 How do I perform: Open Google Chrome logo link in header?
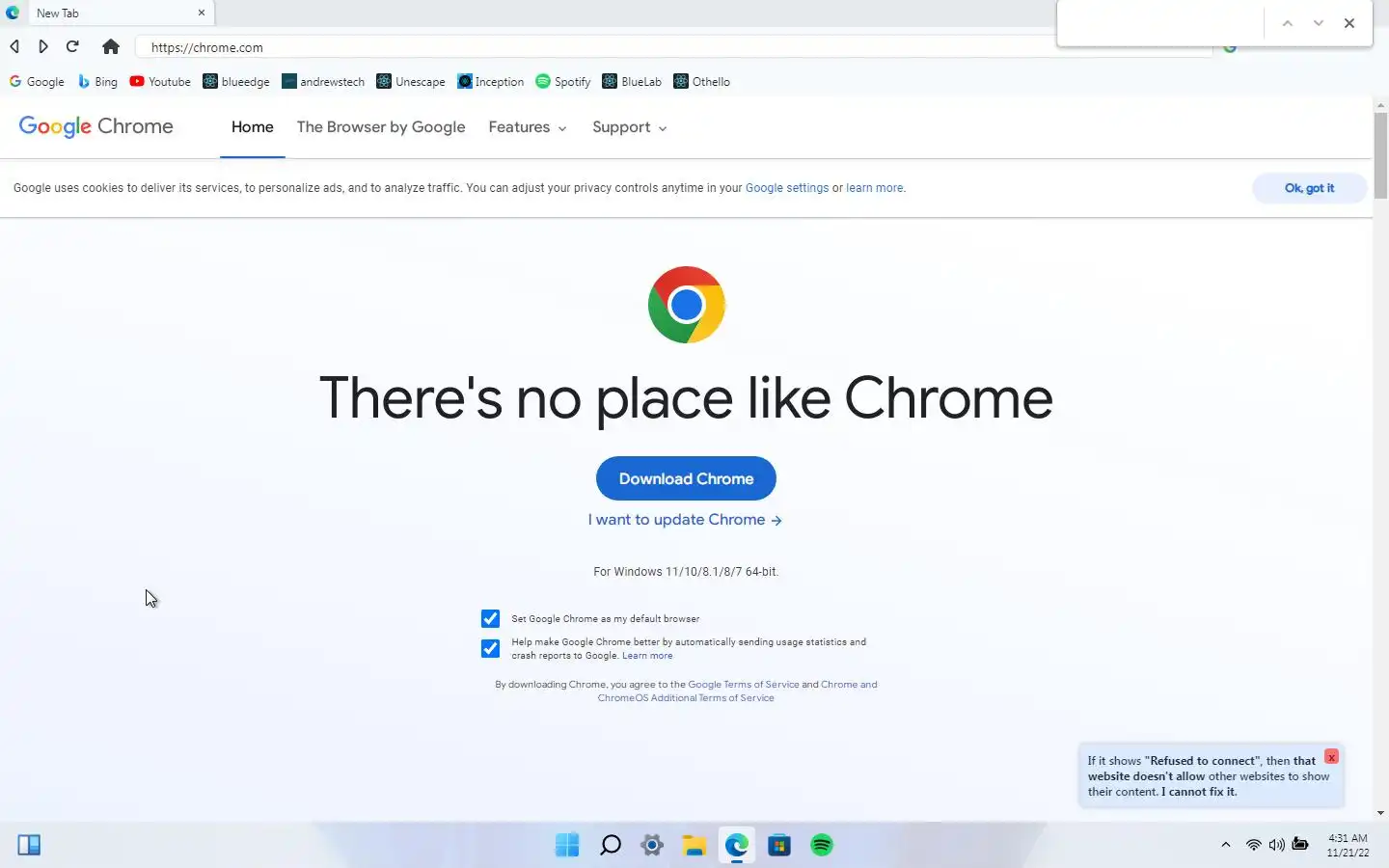[96, 126]
